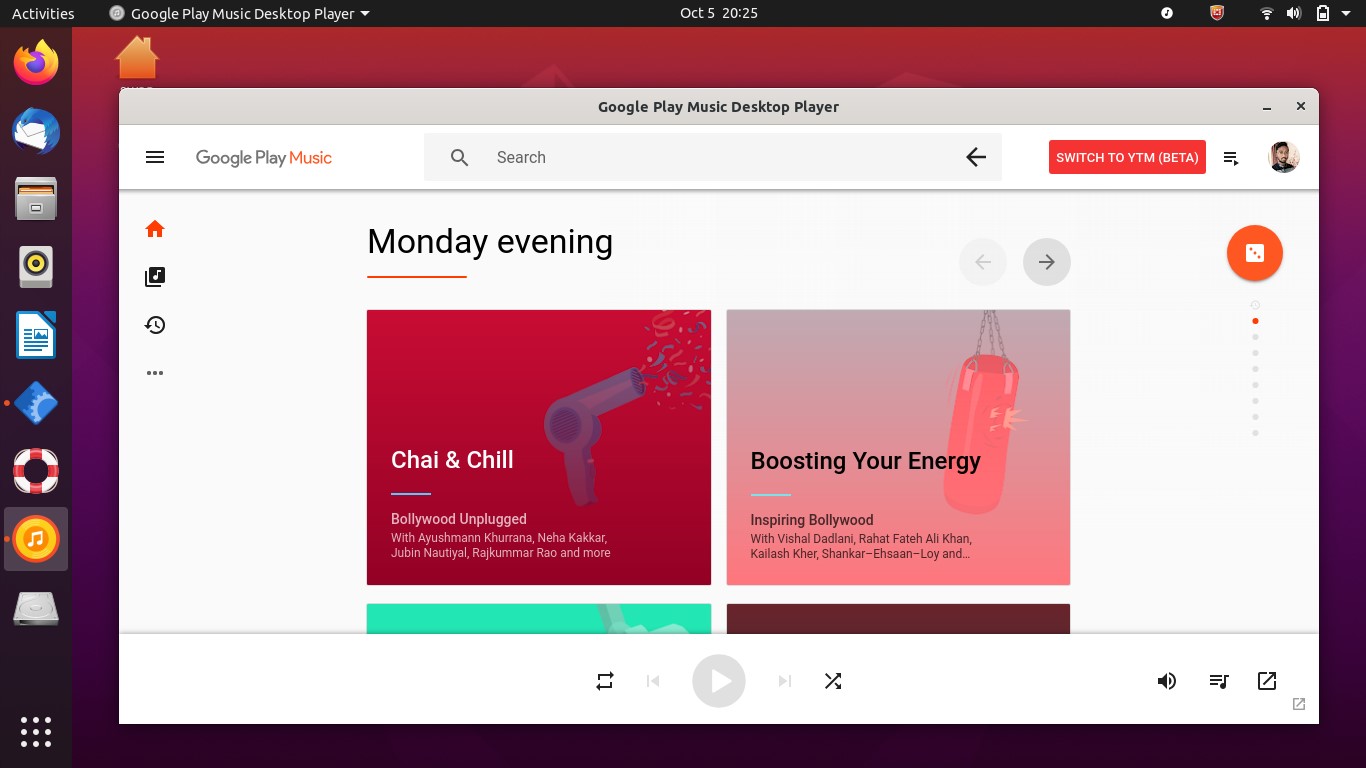Toggle shuffle mode
This screenshot has height=768, width=1366.
(833, 681)
